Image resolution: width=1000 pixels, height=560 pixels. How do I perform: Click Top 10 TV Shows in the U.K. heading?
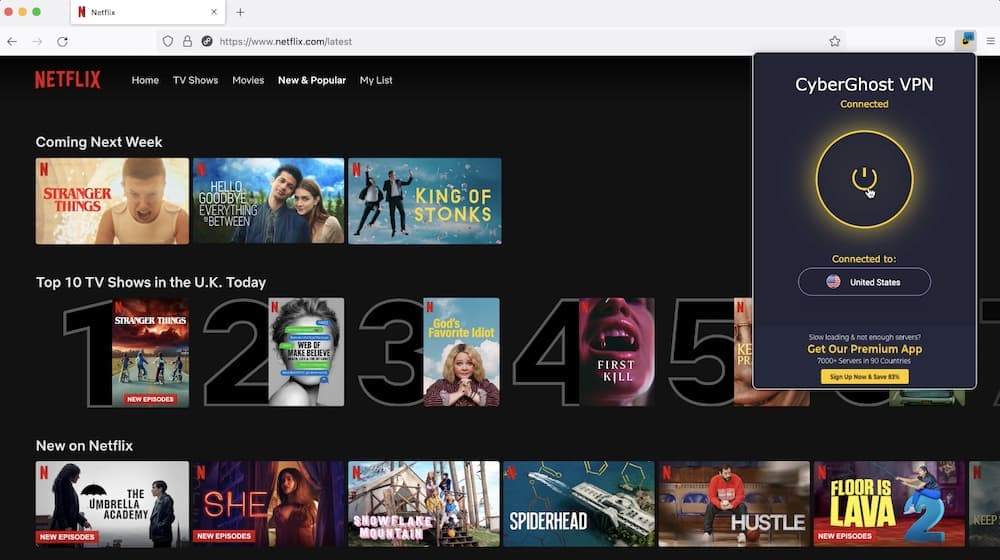point(151,283)
